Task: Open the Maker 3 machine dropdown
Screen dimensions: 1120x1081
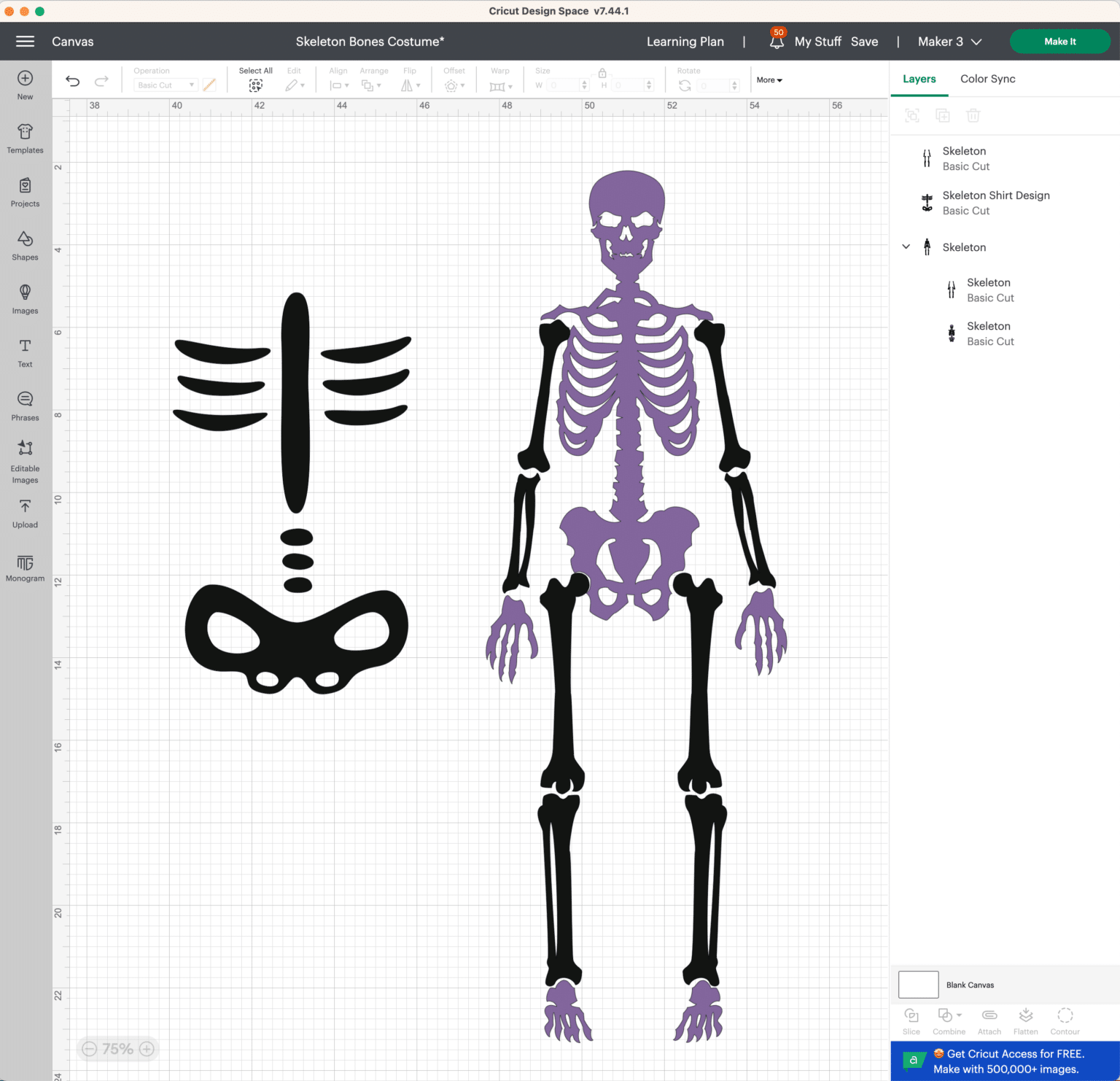Action: [x=949, y=42]
